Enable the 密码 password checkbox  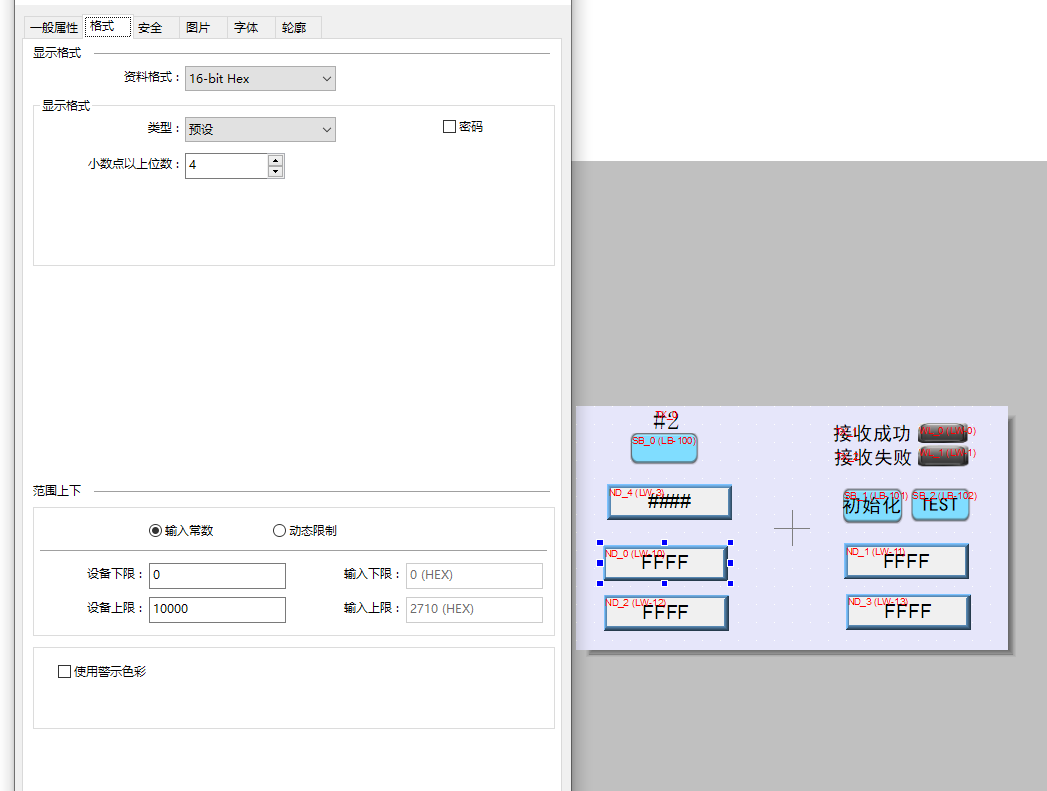coord(449,127)
